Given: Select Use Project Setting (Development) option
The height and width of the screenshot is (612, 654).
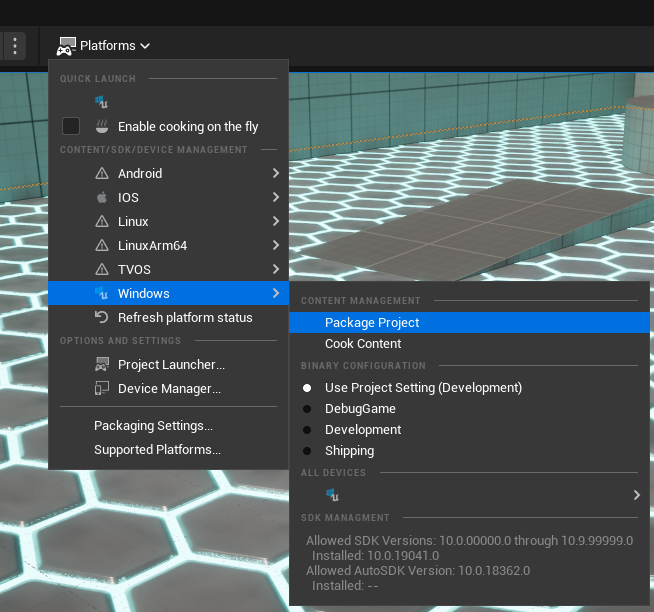Looking at the screenshot, I should [x=469, y=388].
